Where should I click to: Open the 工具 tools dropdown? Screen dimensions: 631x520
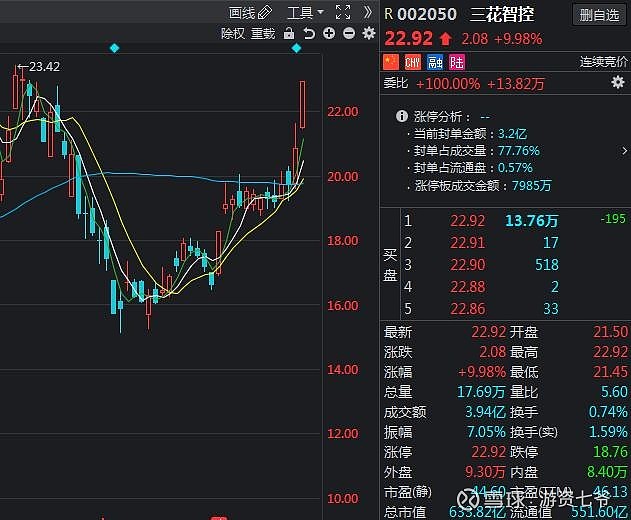(305, 13)
